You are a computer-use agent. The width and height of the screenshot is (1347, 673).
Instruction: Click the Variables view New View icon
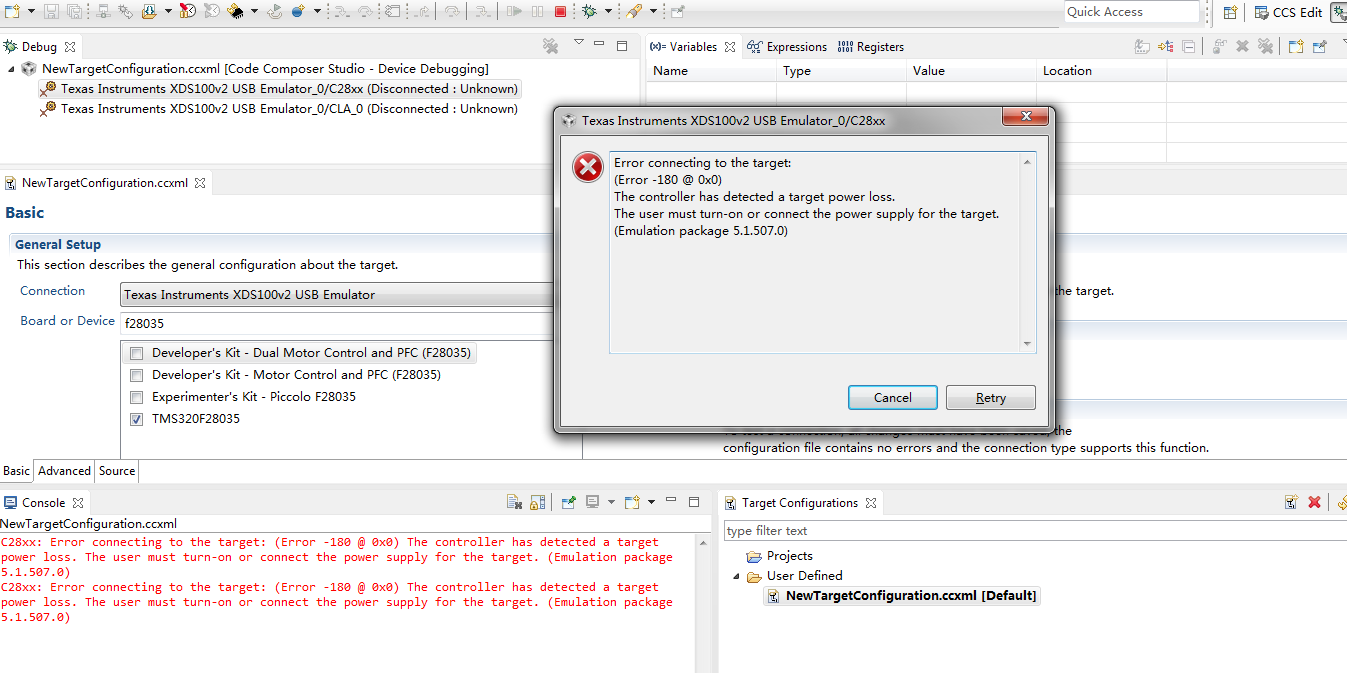[x=1296, y=46]
